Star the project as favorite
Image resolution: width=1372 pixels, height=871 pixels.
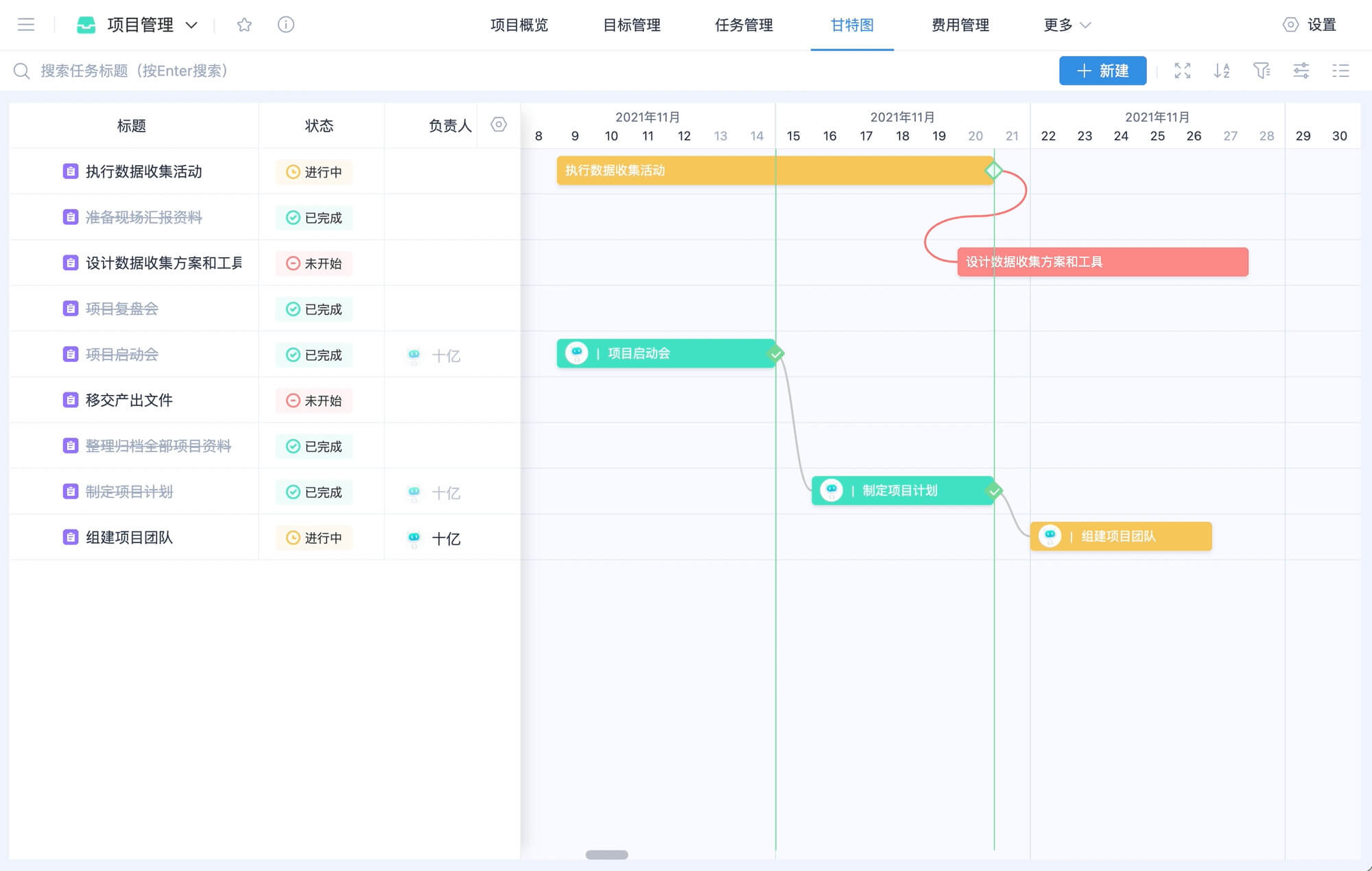pos(244,25)
